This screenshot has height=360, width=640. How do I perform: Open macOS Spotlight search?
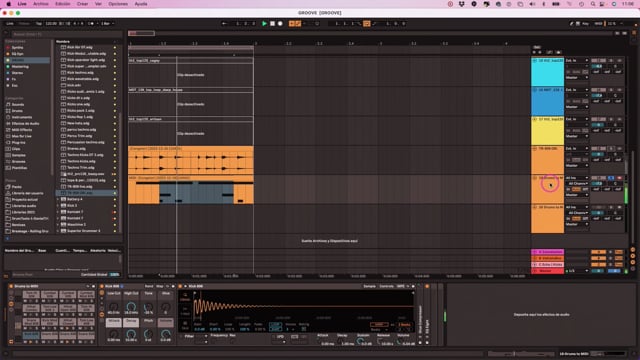(593, 4)
